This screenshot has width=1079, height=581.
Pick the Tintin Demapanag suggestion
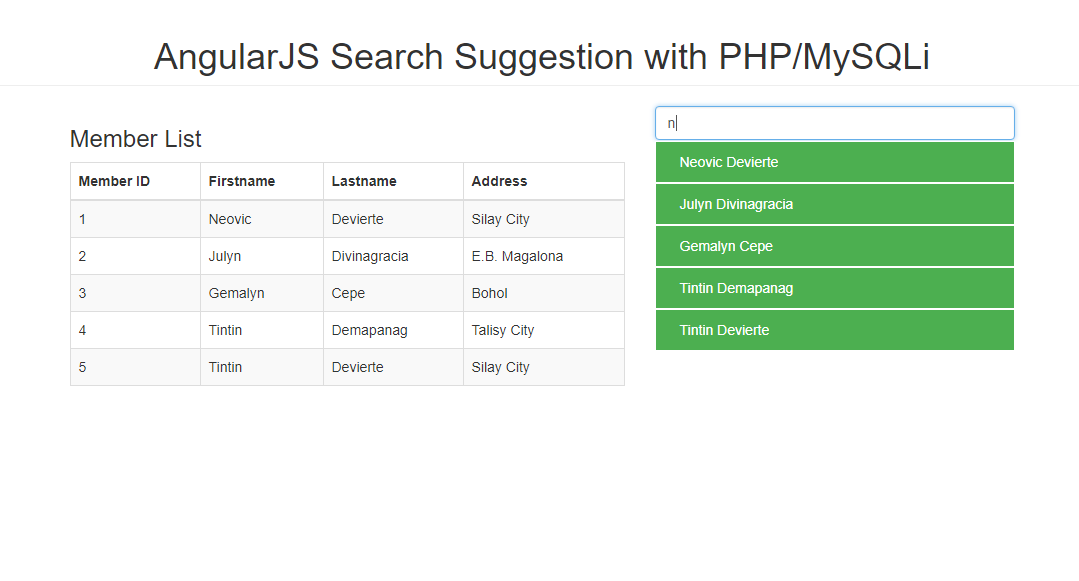coord(835,288)
